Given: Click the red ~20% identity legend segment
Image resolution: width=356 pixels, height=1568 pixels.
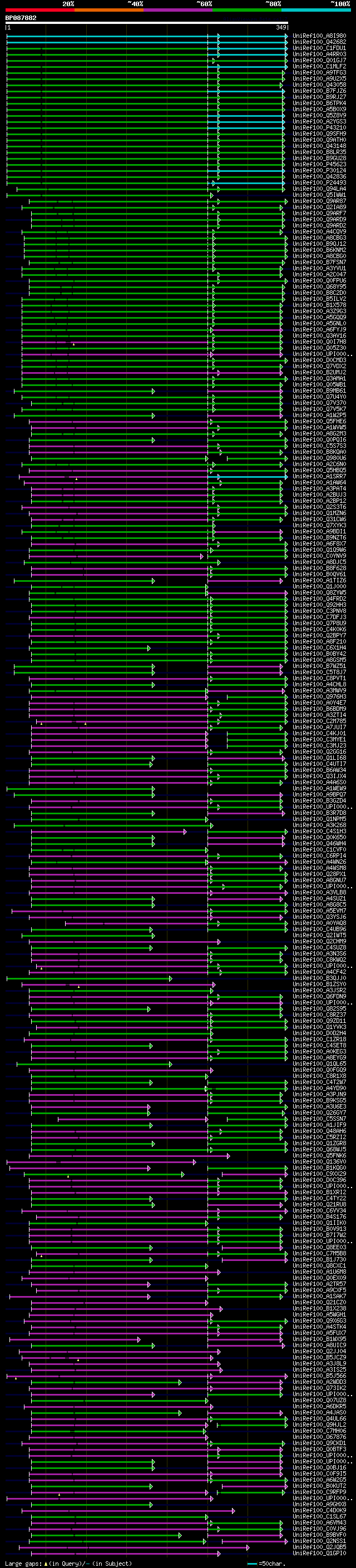Looking at the screenshot, I should pyautogui.click(x=40, y=10).
